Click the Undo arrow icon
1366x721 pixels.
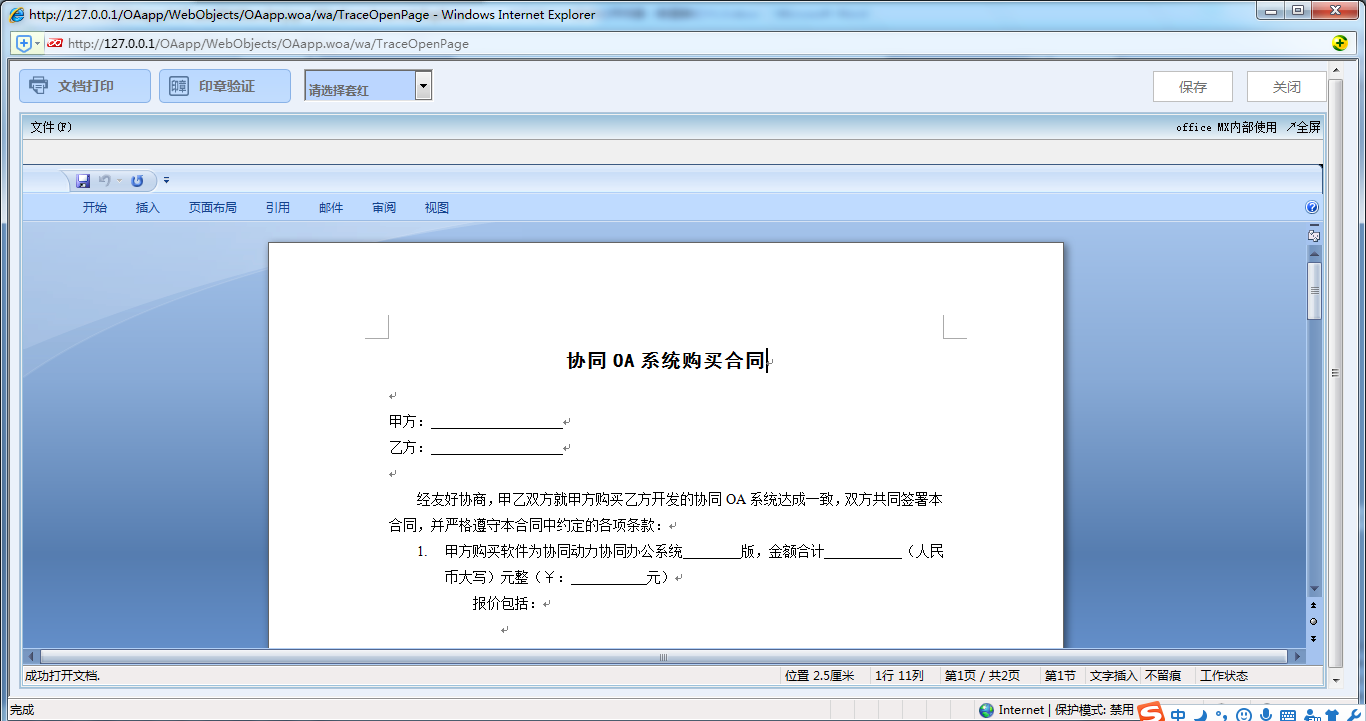tap(105, 180)
